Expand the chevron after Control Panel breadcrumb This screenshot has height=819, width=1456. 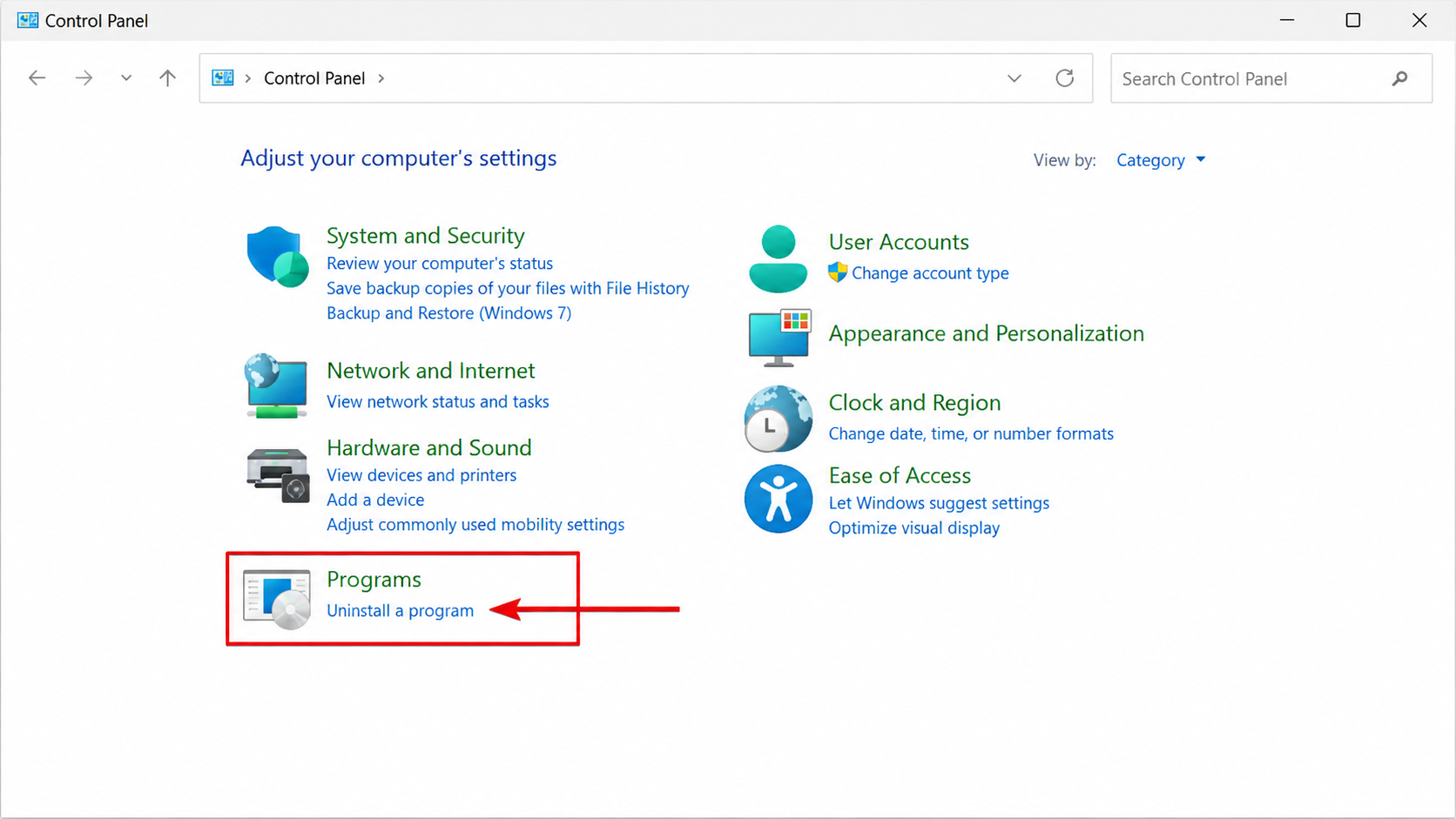tap(381, 78)
